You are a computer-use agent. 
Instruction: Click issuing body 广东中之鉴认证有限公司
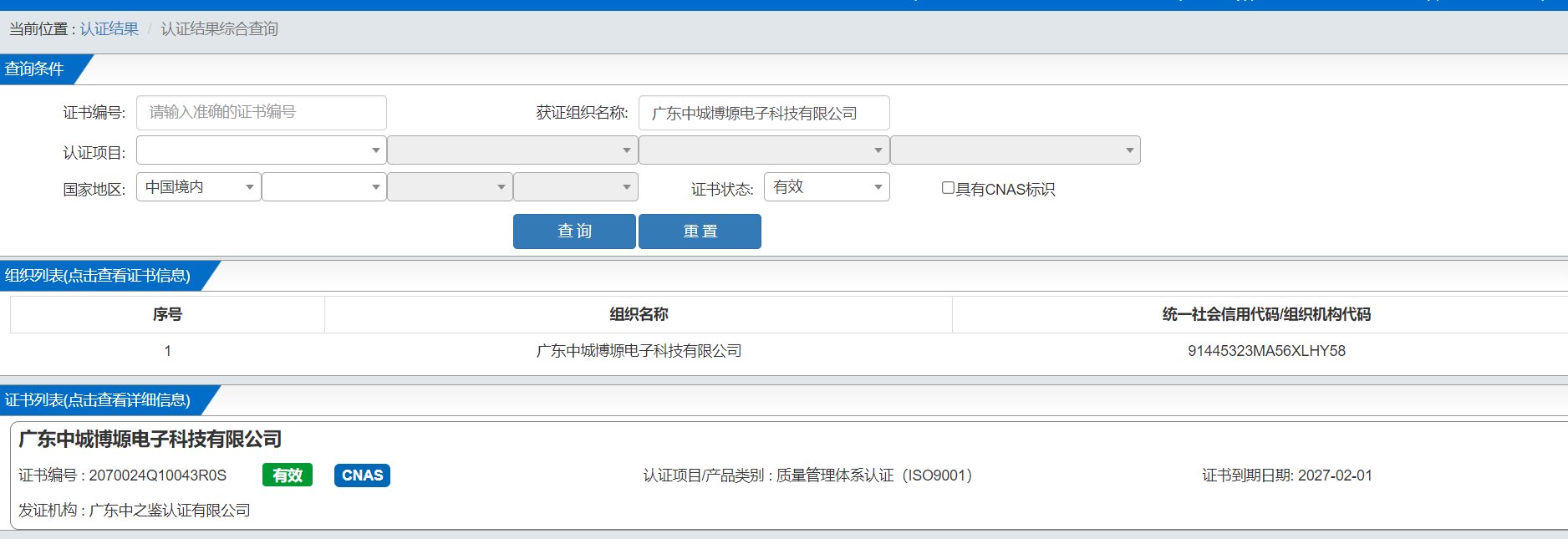[x=170, y=511]
